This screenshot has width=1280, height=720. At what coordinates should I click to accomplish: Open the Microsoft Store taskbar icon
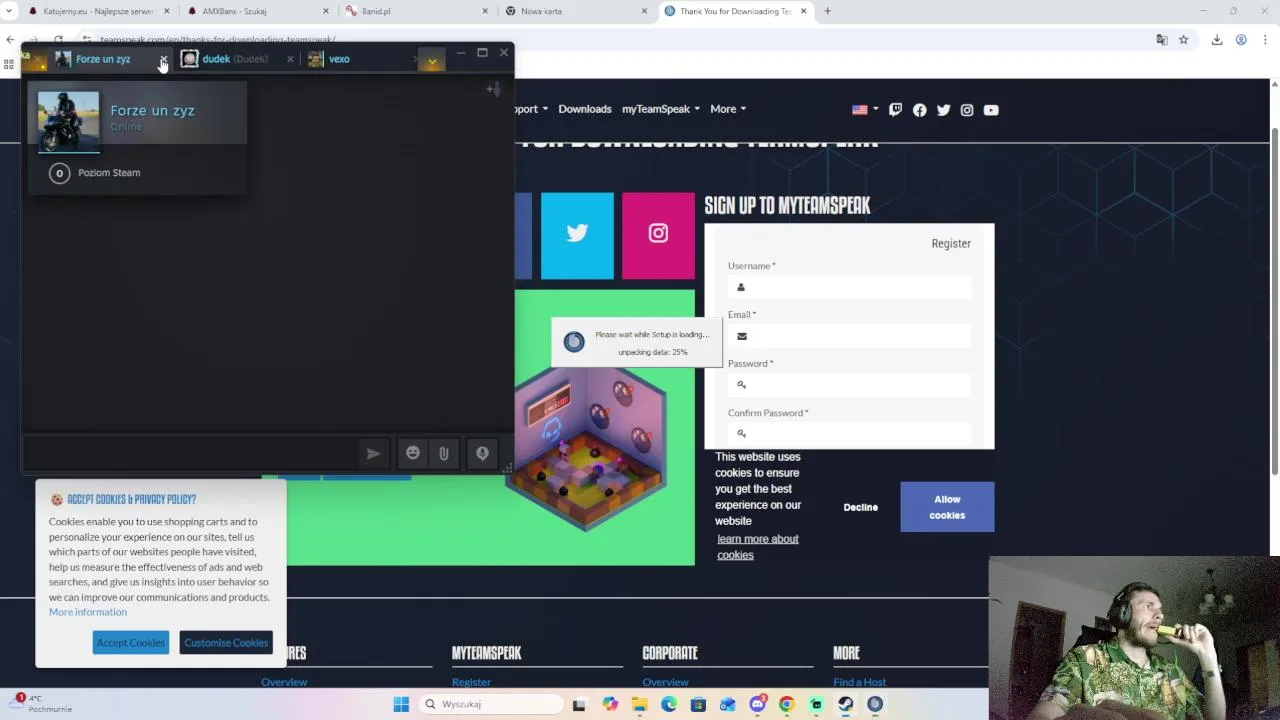point(698,704)
